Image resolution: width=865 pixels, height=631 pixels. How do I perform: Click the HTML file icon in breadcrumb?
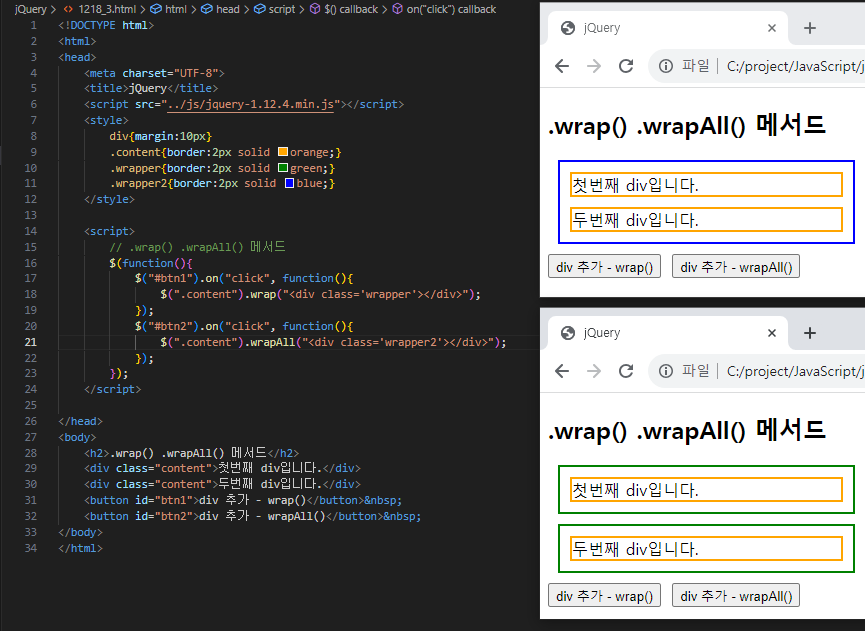pos(68,9)
